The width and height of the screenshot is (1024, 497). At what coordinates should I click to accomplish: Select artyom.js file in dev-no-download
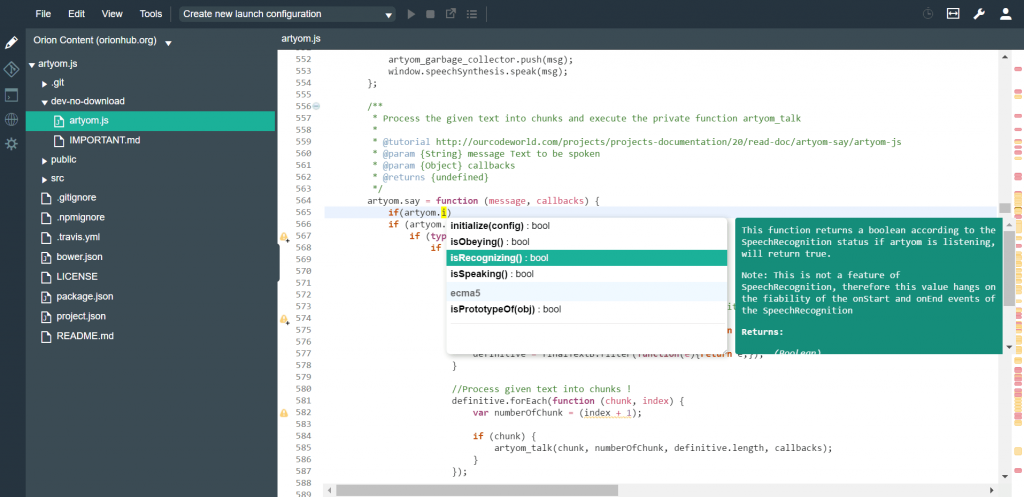150,121
